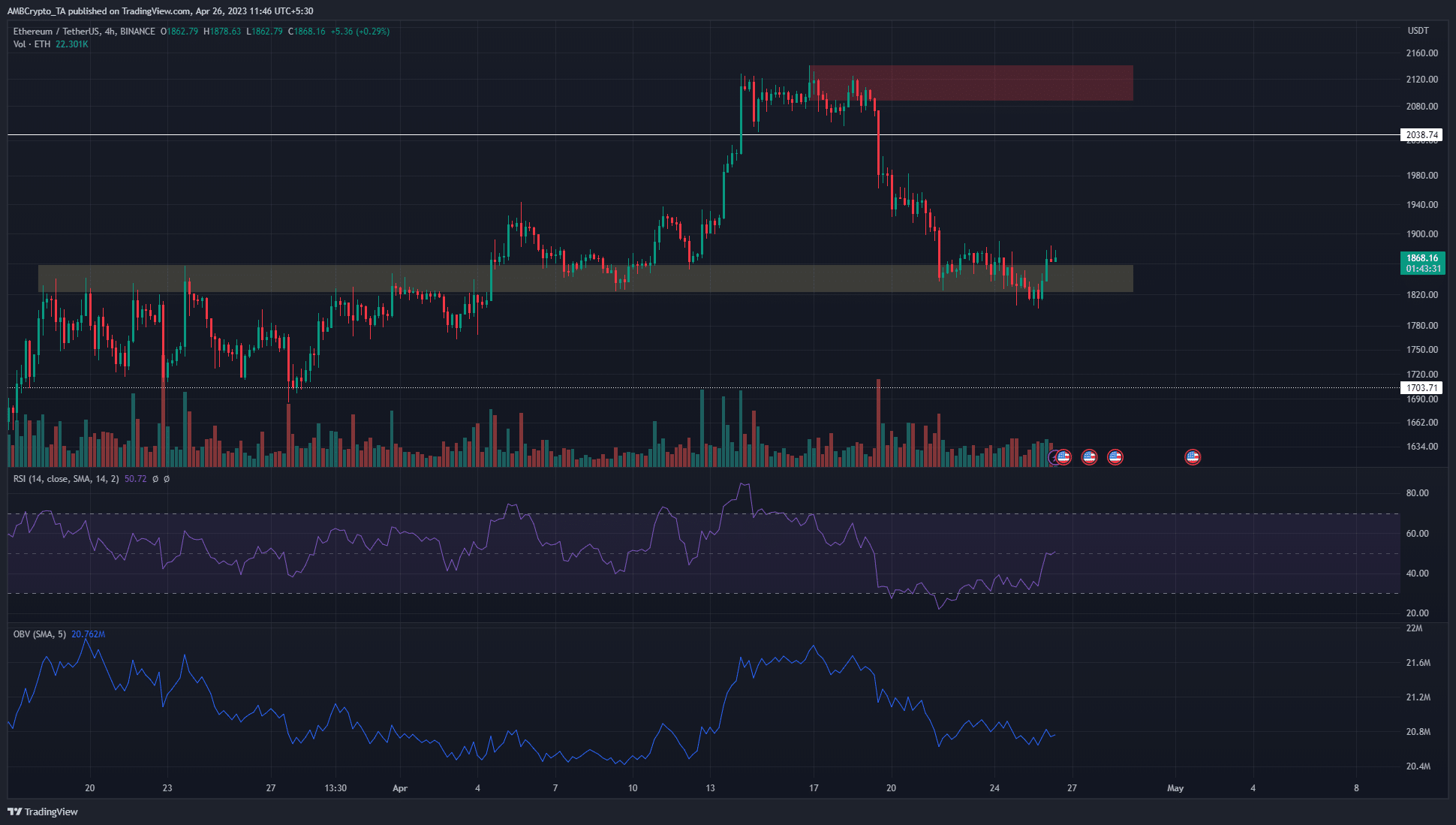
Task: Click the second US flag event icon from left
Action: [x=1089, y=456]
